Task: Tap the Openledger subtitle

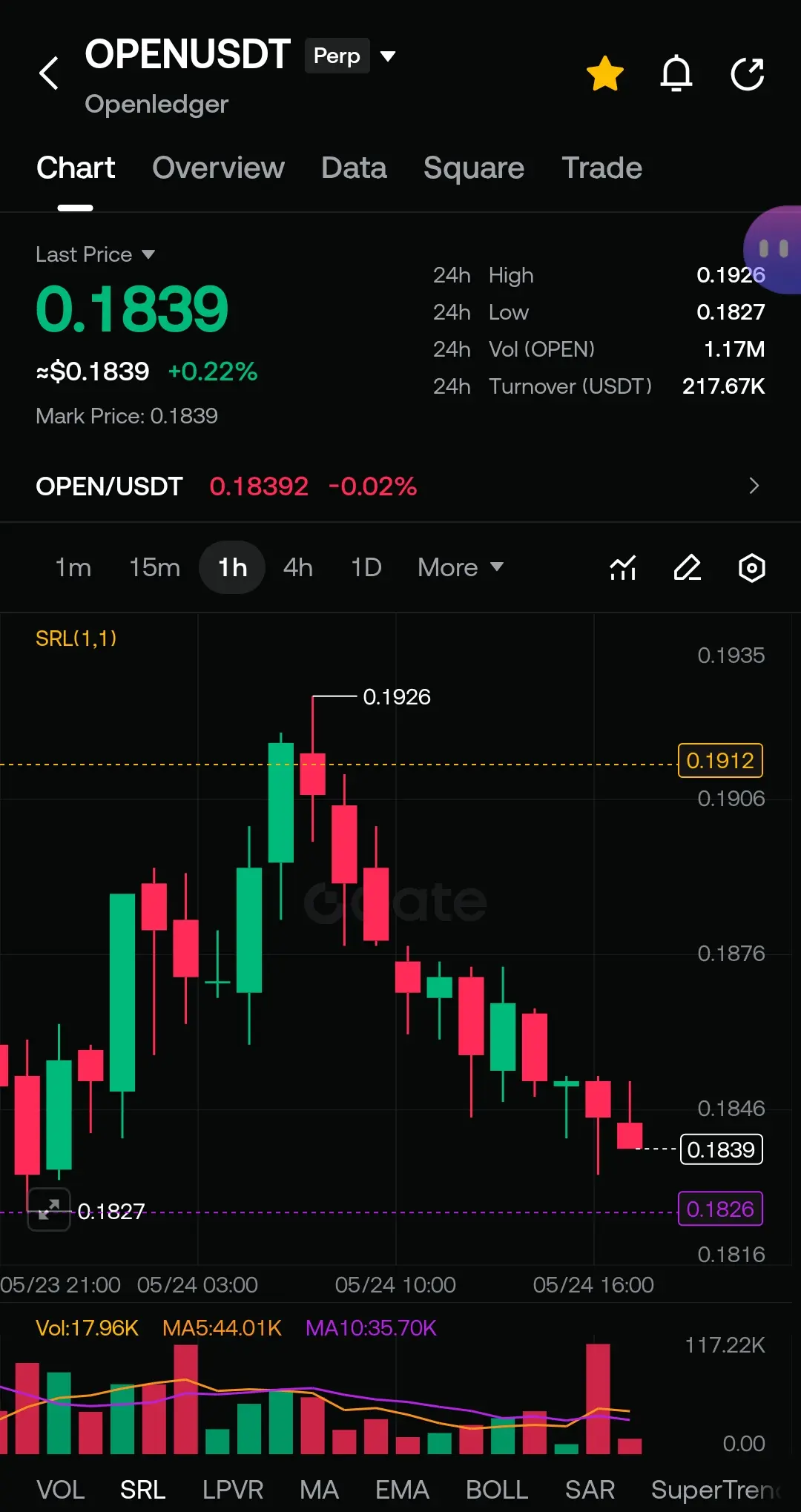Action: (156, 104)
